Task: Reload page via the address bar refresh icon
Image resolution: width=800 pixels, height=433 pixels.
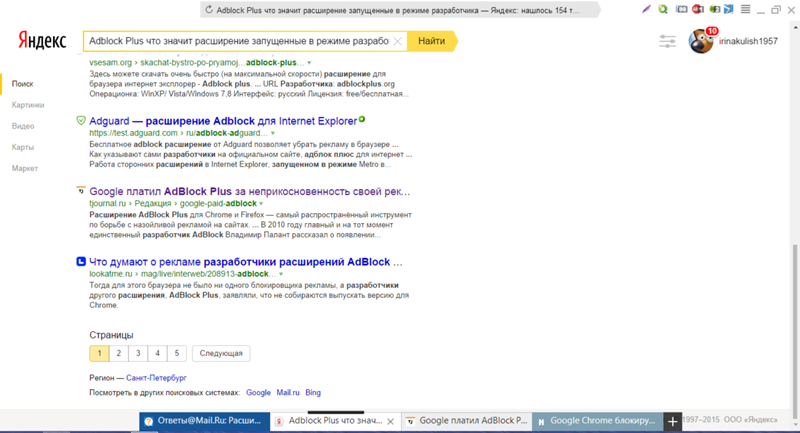Action: pyautogui.click(x=209, y=10)
